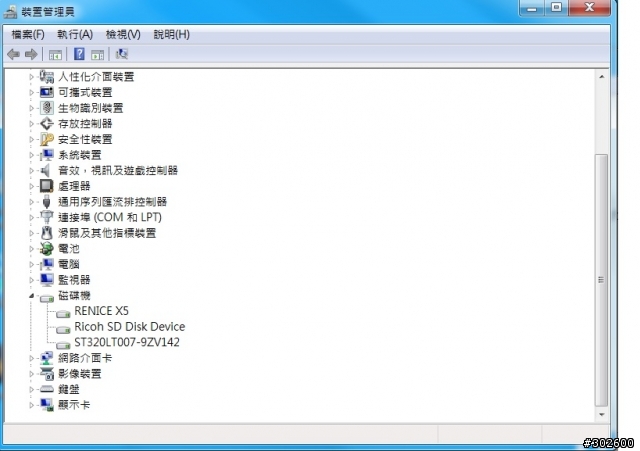Expand the 存放控制器 tree node
The height and width of the screenshot is (451, 640).
click(31, 123)
